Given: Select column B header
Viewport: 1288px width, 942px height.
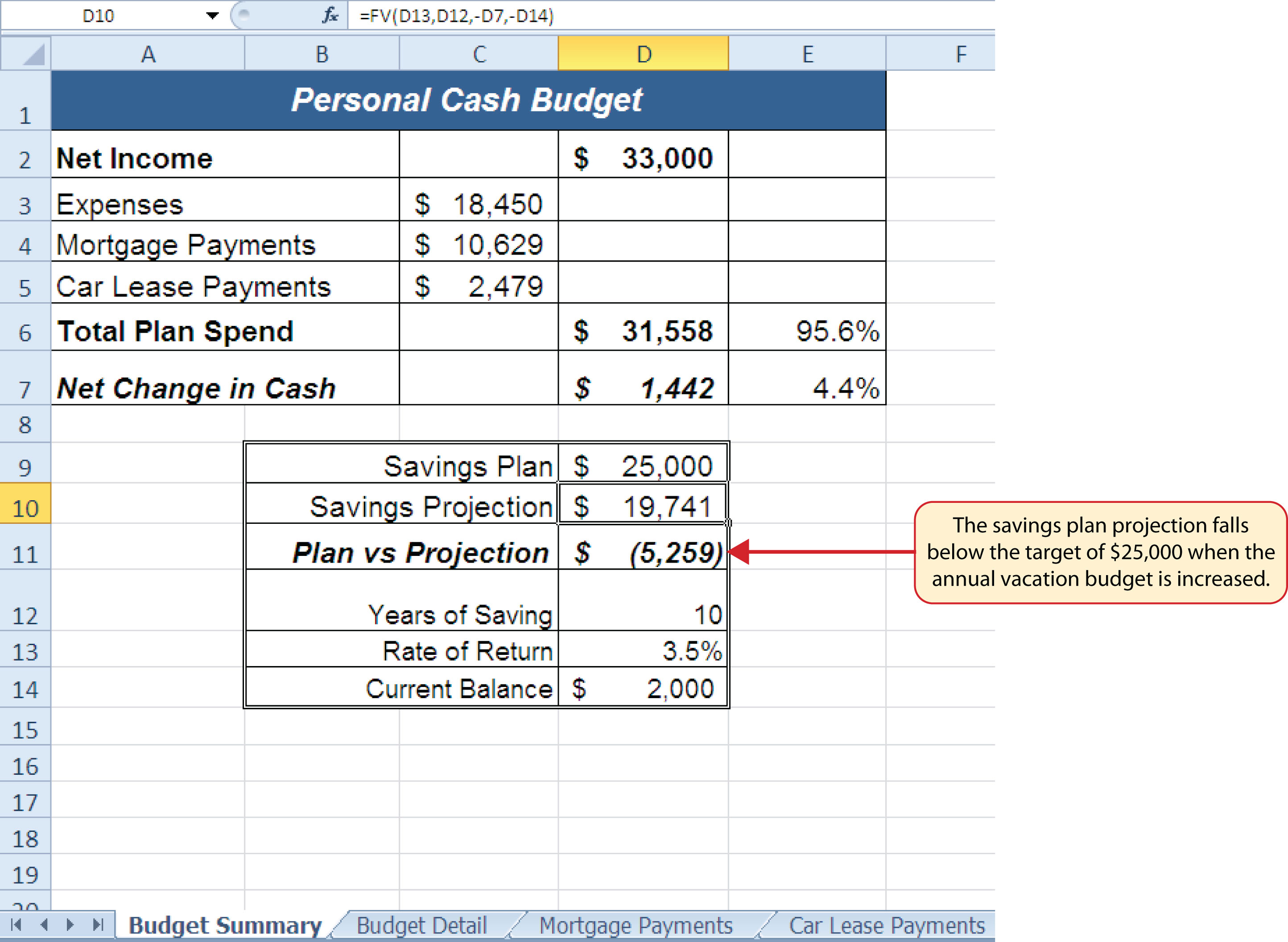Looking at the screenshot, I should [322, 53].
